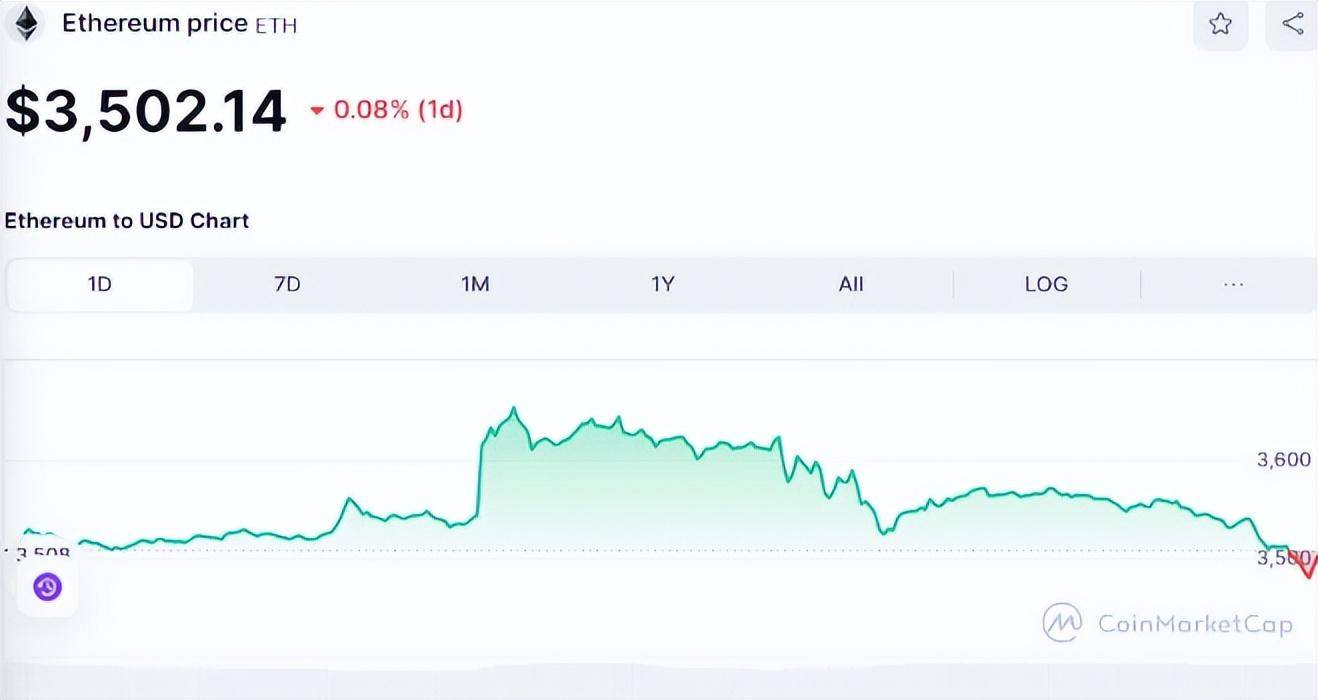The image size is (1318, 700).
Task: Open the purple history clock icon
Action: pyautogui.click(x=48, y=587)
